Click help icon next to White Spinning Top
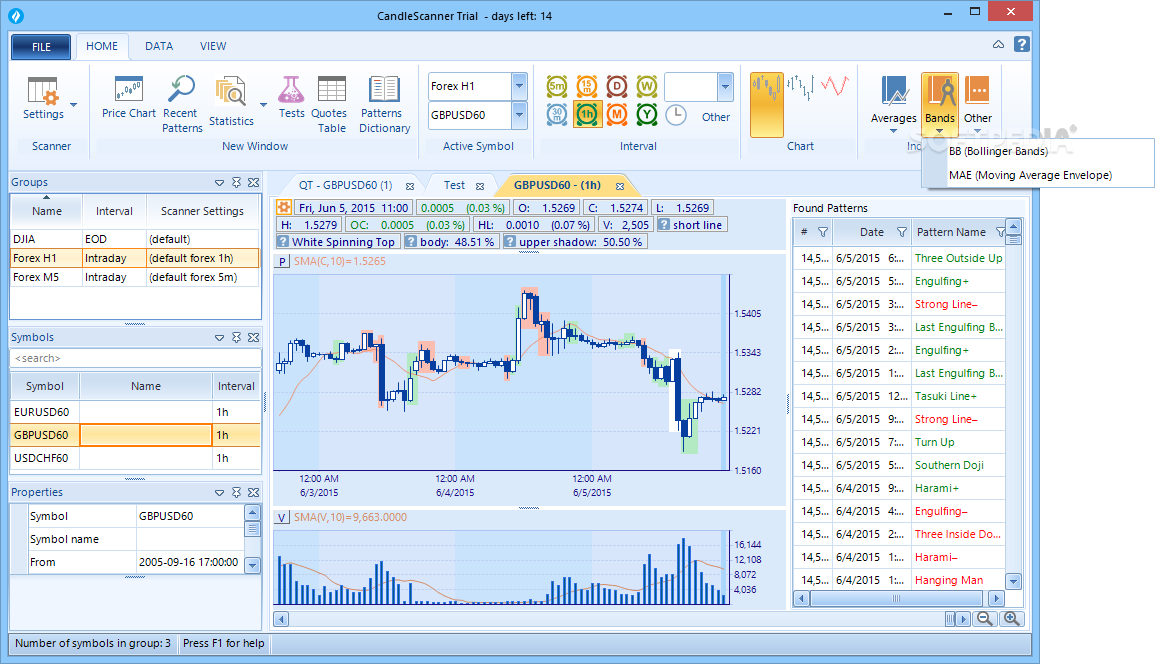Image resolution: width=1155 pixels, height=664 pixels. (283, 242)
